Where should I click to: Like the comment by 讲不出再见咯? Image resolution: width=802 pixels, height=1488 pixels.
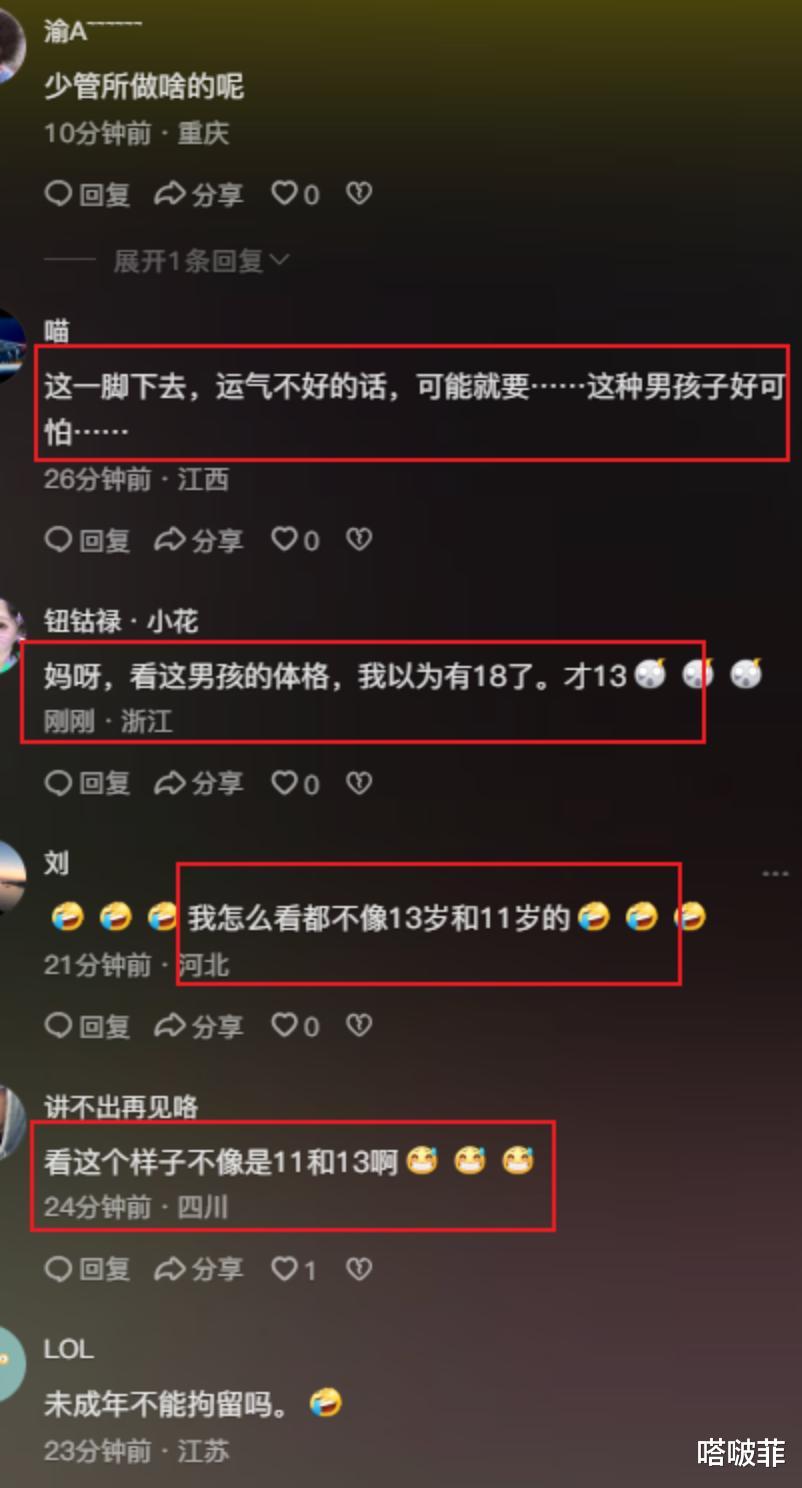click(295, 1270)
